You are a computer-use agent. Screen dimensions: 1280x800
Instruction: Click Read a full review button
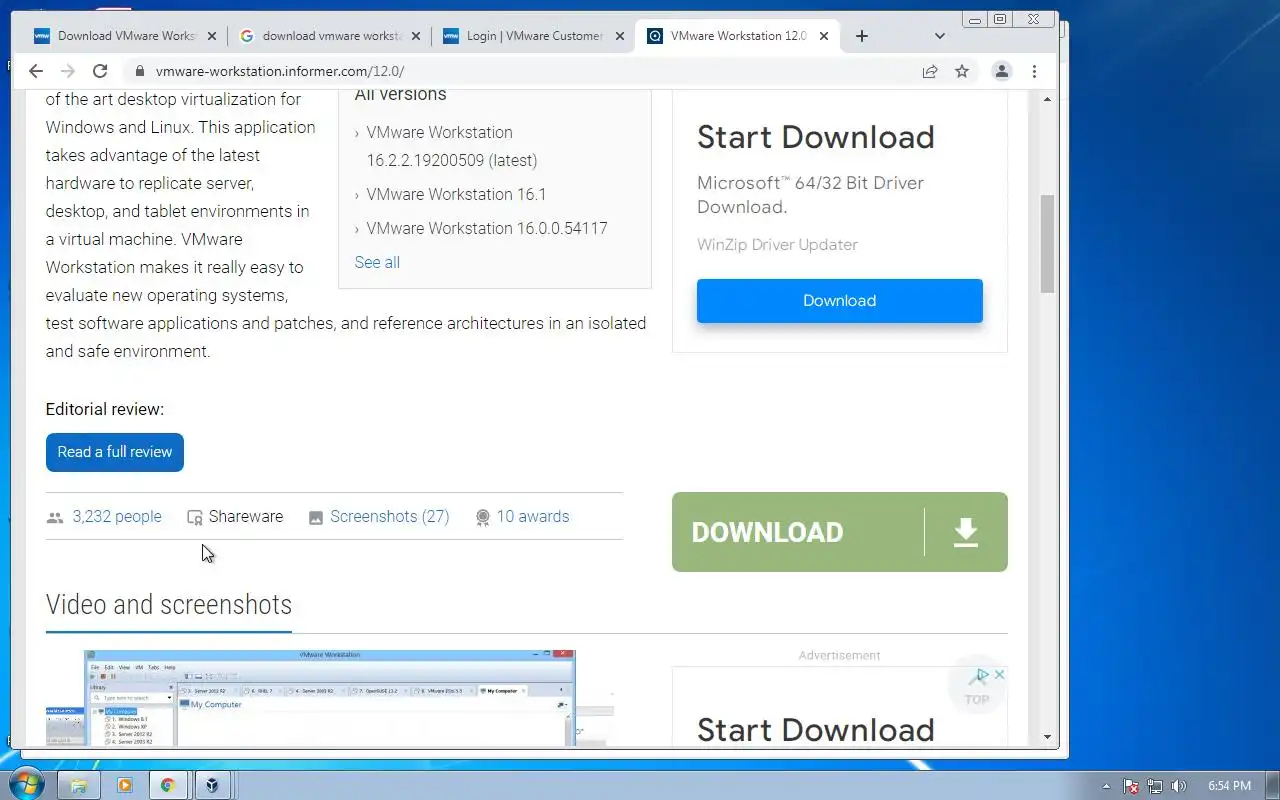(x=115, y=452)
